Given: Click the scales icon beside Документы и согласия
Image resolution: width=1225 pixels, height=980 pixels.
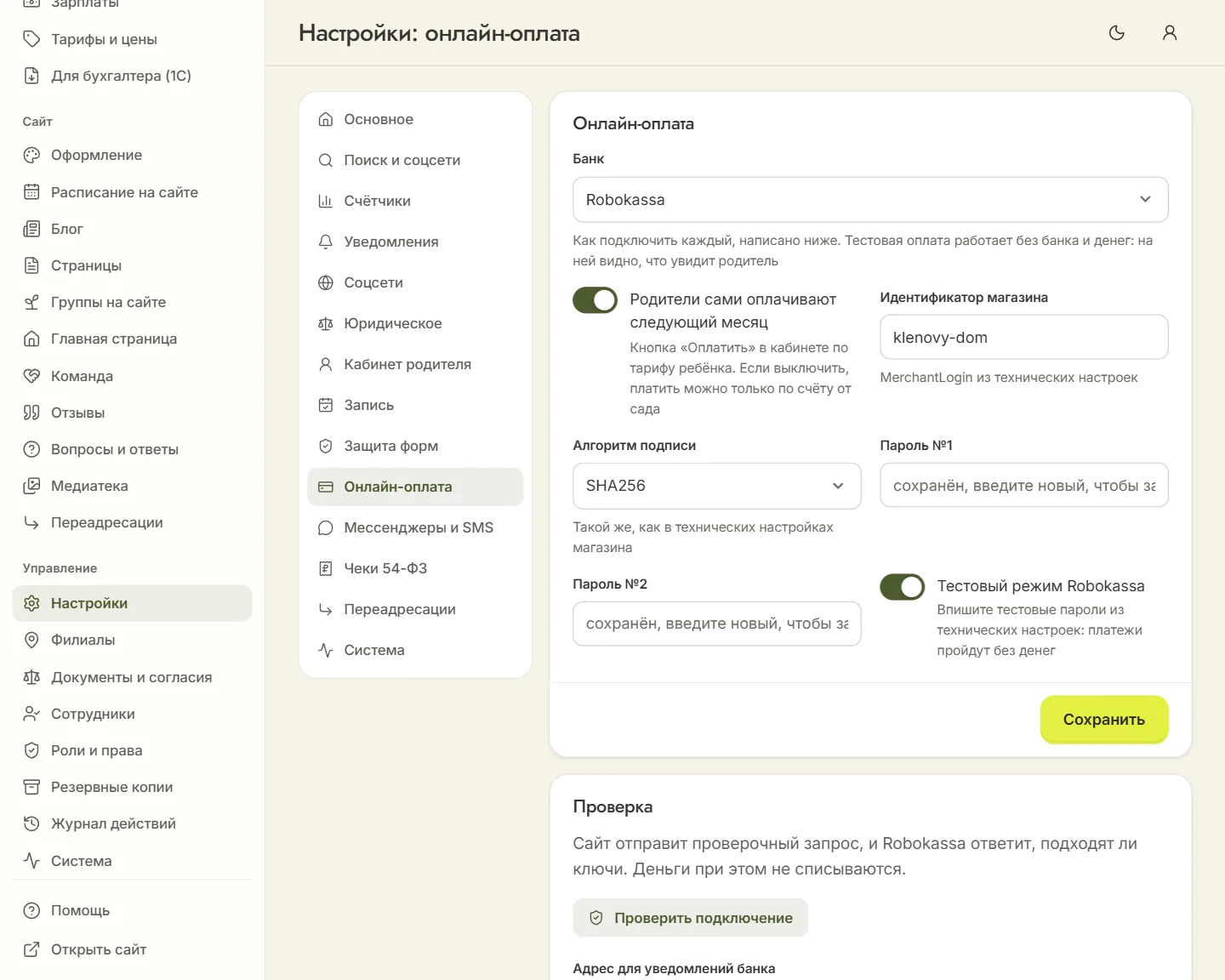Looking at the screenshot, I should [x=31, y=677].
